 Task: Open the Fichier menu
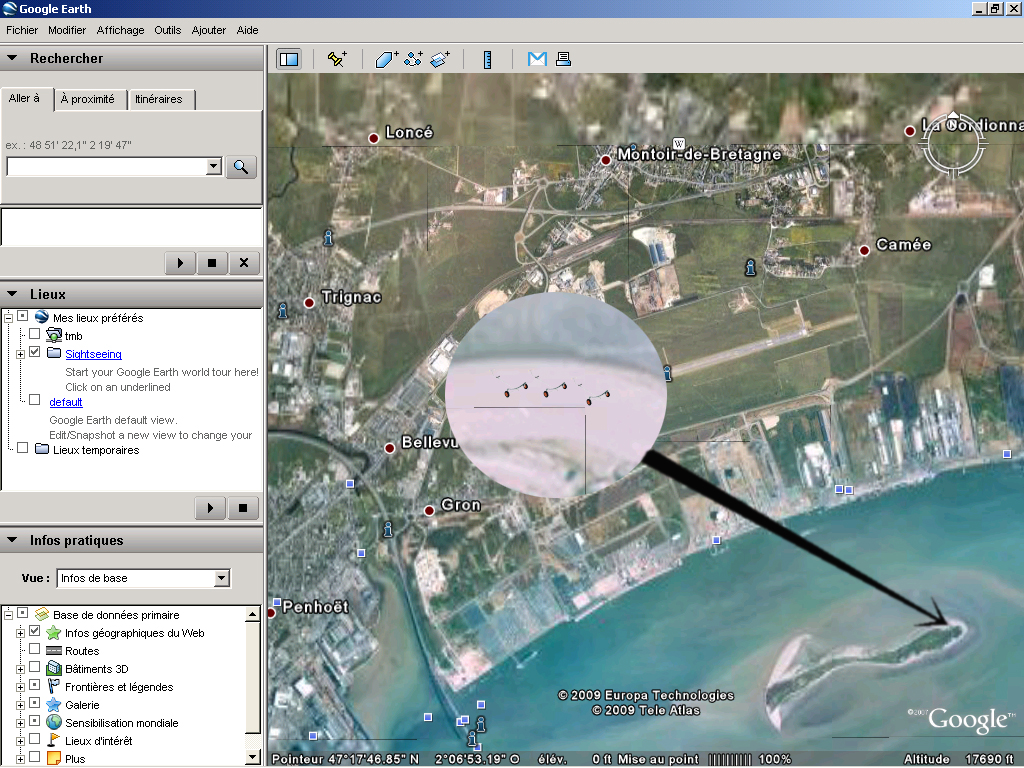(x=22, y=30)
